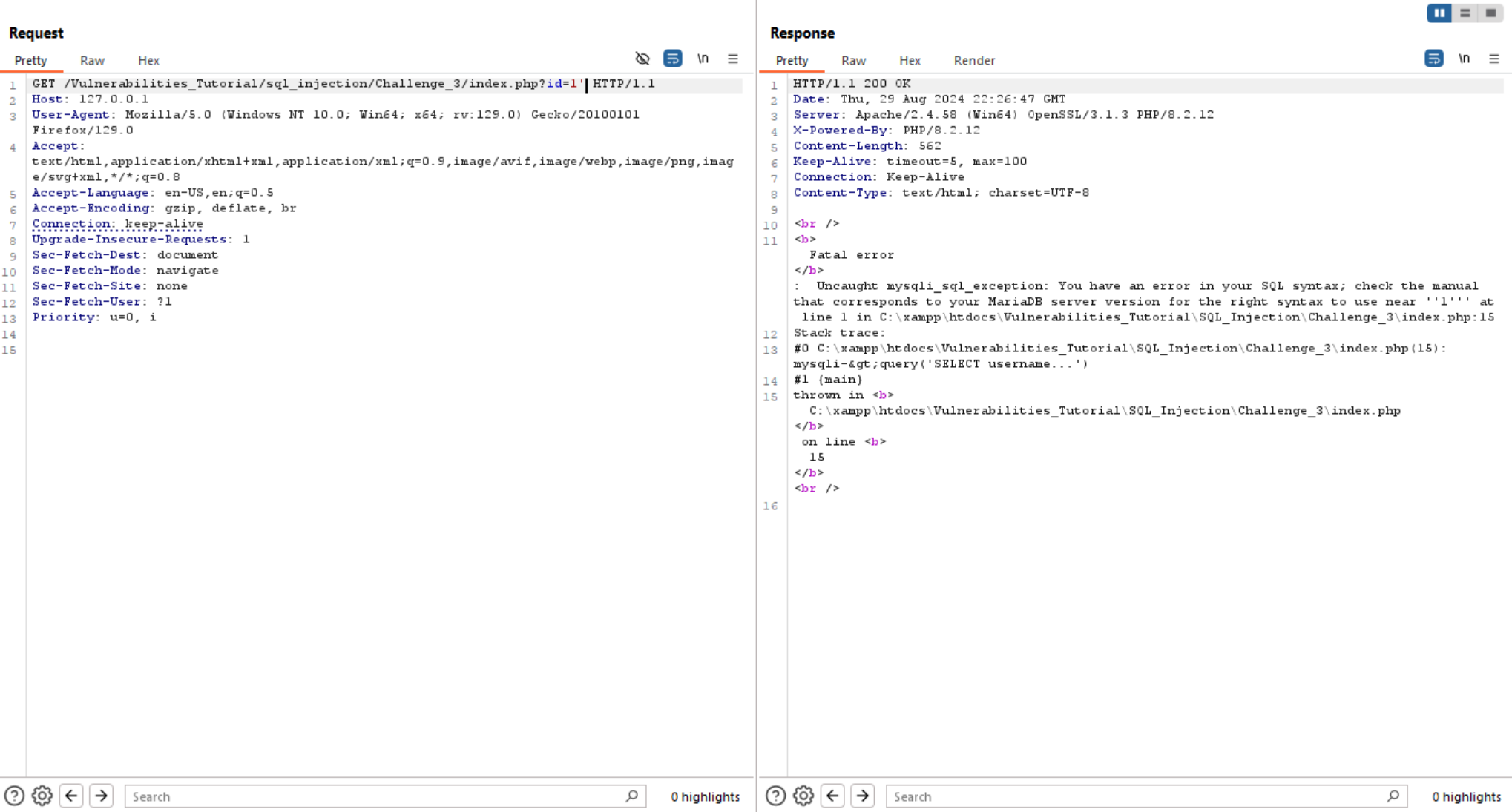Toggle the pretty print icon on Response panel
This screenshot has height=812, width=1512.
pos(1435,59)
